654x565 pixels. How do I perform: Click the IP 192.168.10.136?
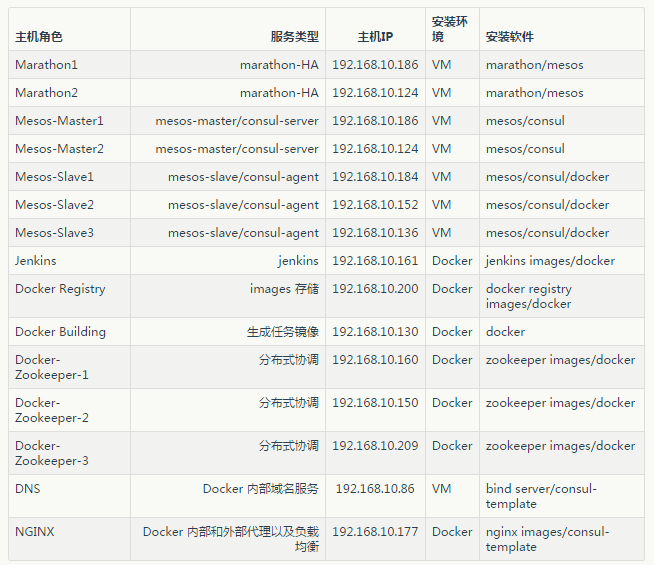375,233
